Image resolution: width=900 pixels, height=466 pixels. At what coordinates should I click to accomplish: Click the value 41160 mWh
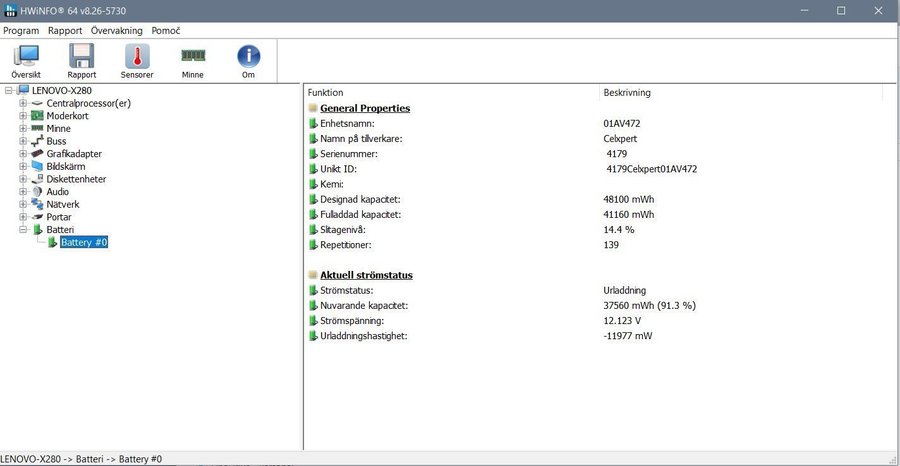coord(629,214)
